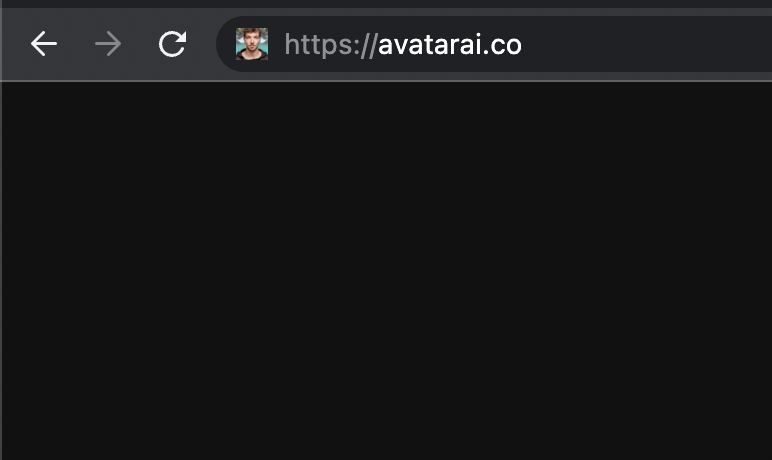Select the right-pointing arrow button
Screen dimensions: 772x460
tap(108, 44)
